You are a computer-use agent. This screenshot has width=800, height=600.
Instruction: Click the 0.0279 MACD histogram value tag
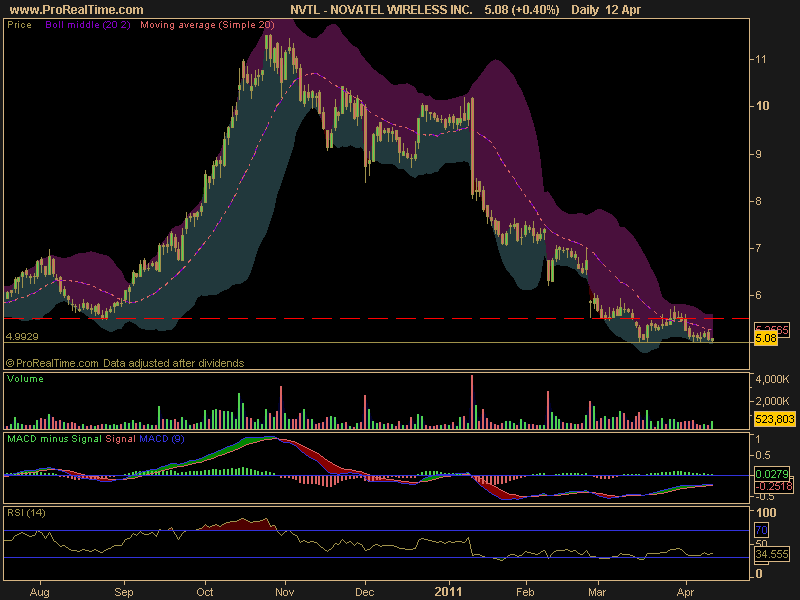click(x=772, y=474)
